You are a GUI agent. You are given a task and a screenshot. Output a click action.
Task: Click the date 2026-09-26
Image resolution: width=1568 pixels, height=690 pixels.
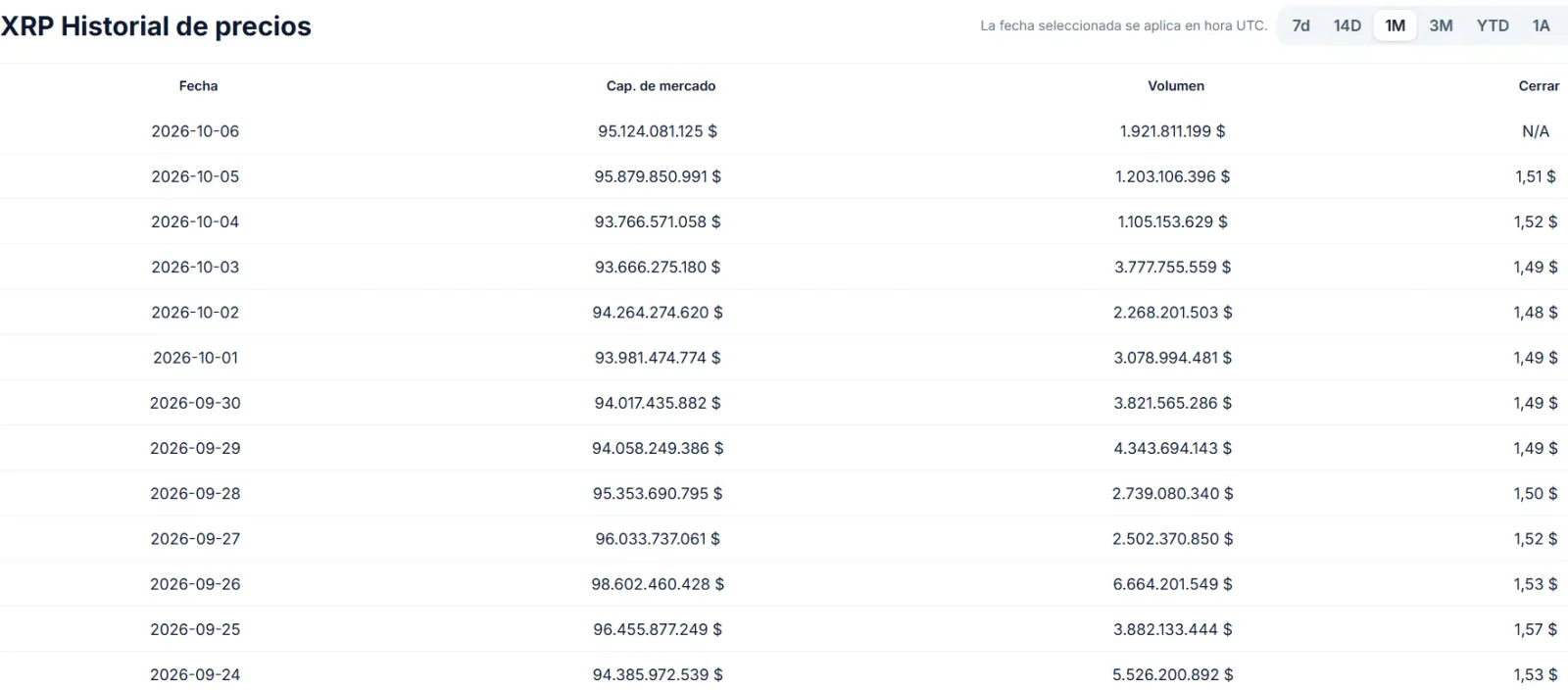tap(195, 584)
